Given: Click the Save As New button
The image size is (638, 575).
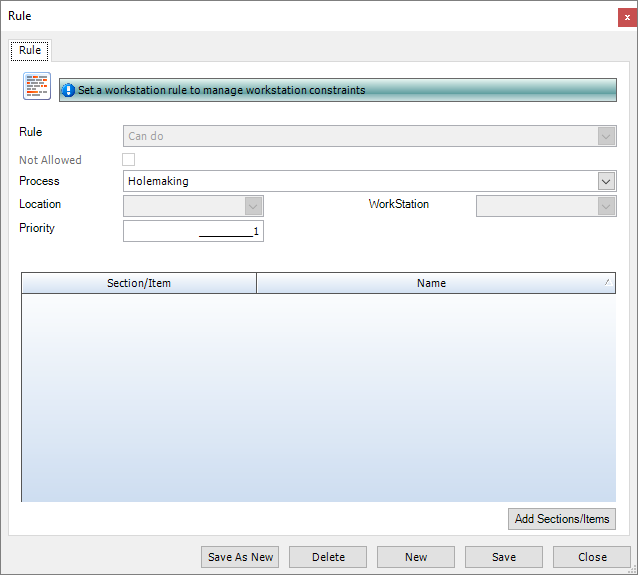Looking at the screenshot, I should tap(240, 557).
